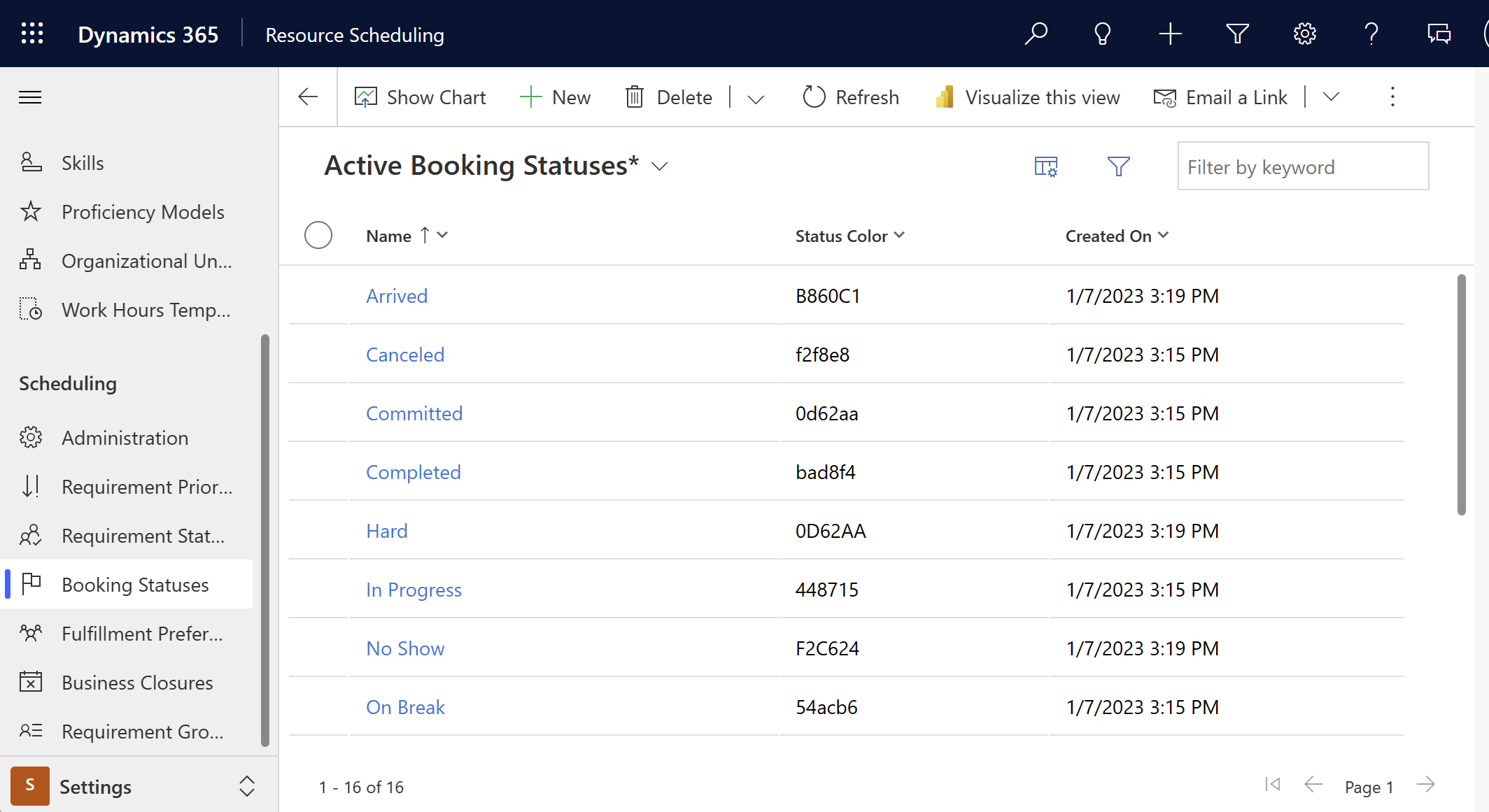
Task: Click the Arrived booking status link
Action: [396, 295]
